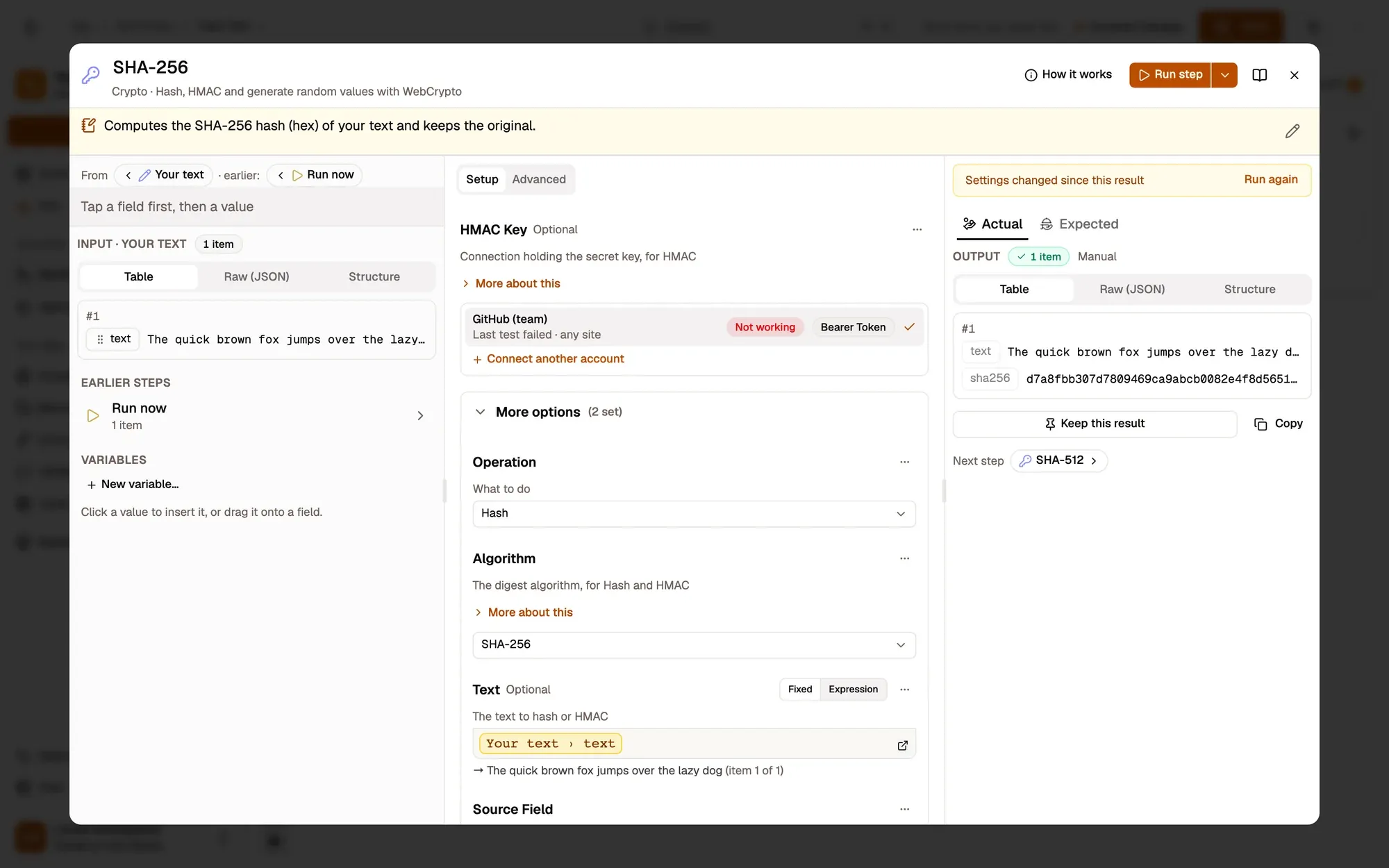Click the pencil edit description icon
This screenshot has width=1389, height=868.
pyautogui.click(x=1292, y=131)
